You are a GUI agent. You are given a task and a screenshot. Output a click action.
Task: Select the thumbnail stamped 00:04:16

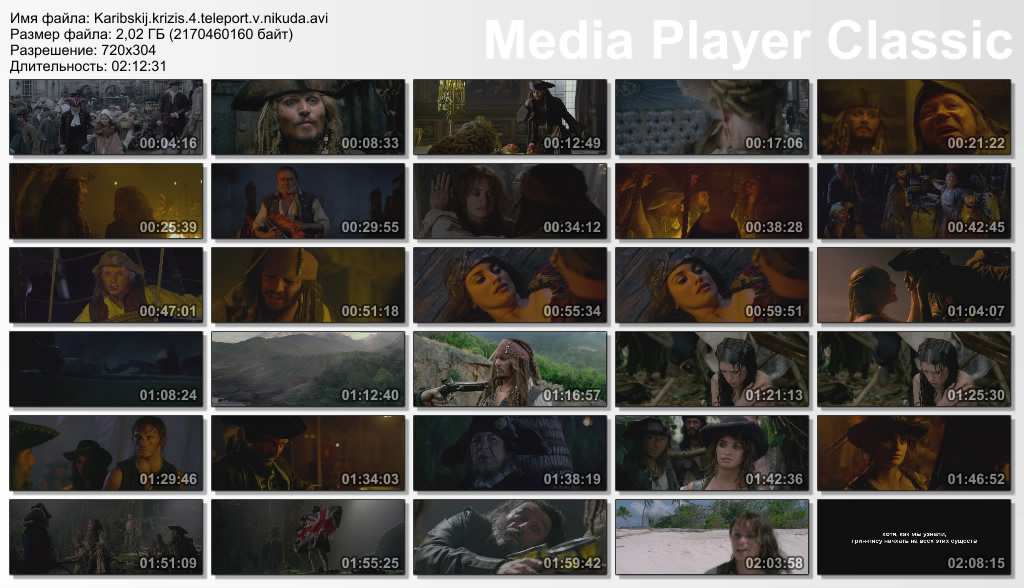(x=106, y=117)
